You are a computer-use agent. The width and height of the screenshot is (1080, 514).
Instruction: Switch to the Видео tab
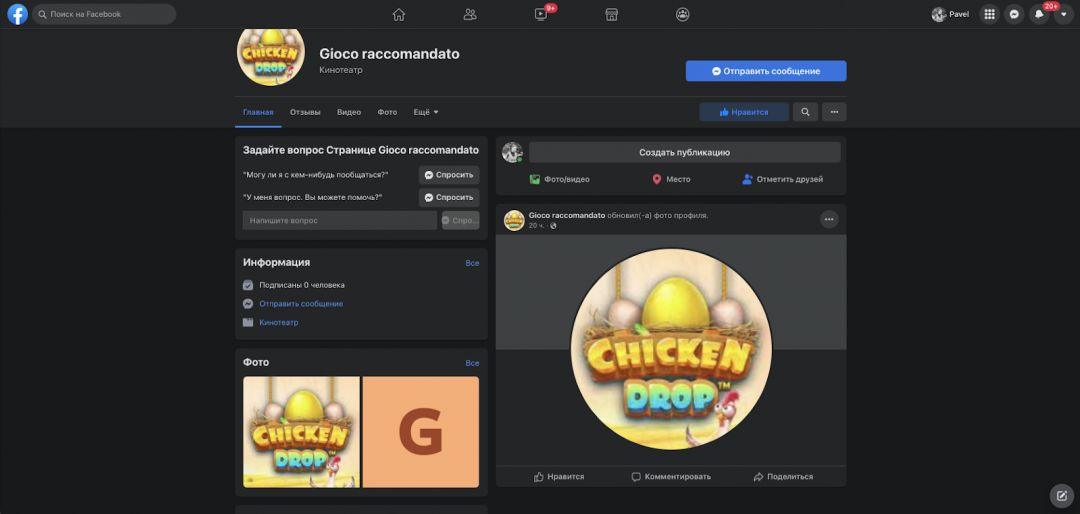(x=349, y=112)
